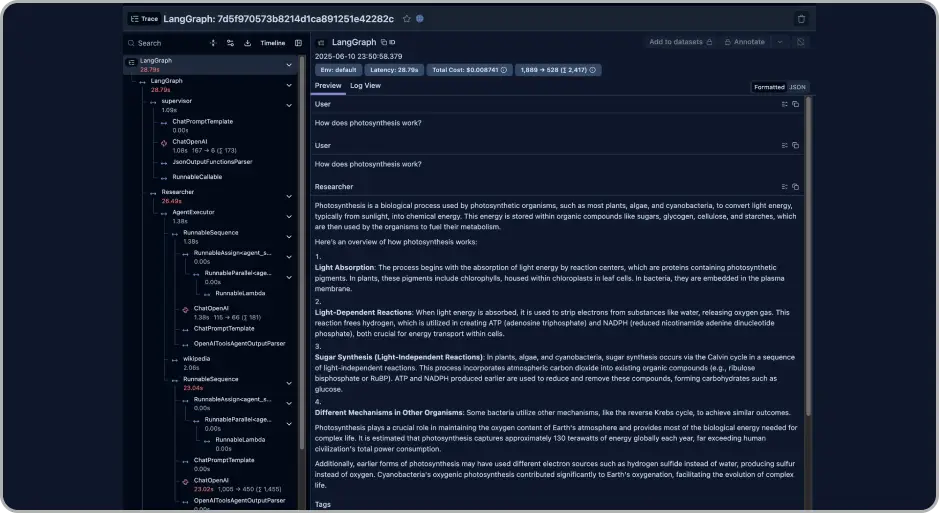
Task: Click the Light Absorption heading text
Action: pyautogui.click(x=344, y=268)
